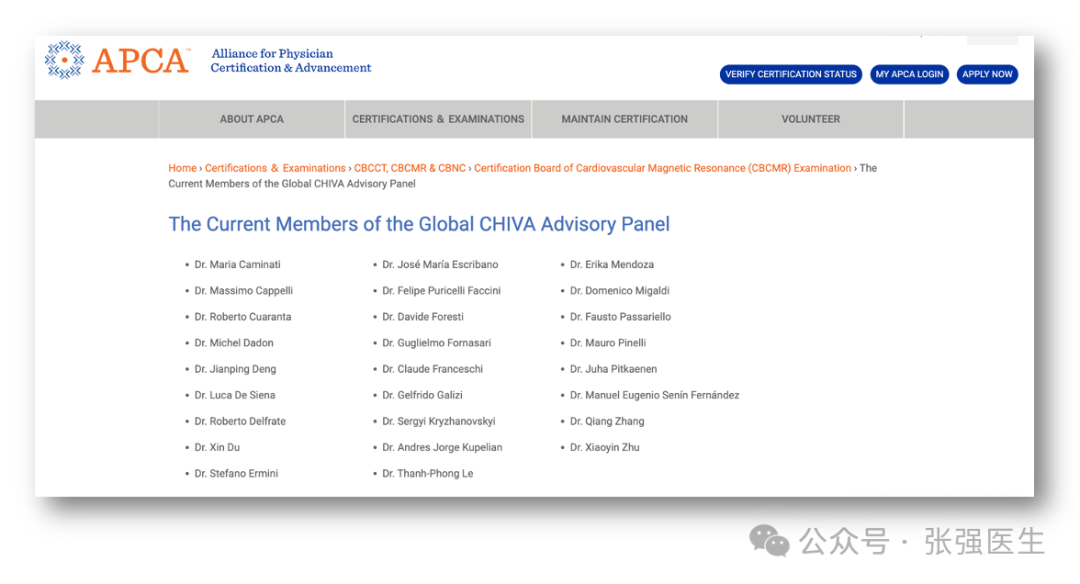Go to the Home breadcrumb link
The width and height of the screenshot is (1080, 584).
183,168
